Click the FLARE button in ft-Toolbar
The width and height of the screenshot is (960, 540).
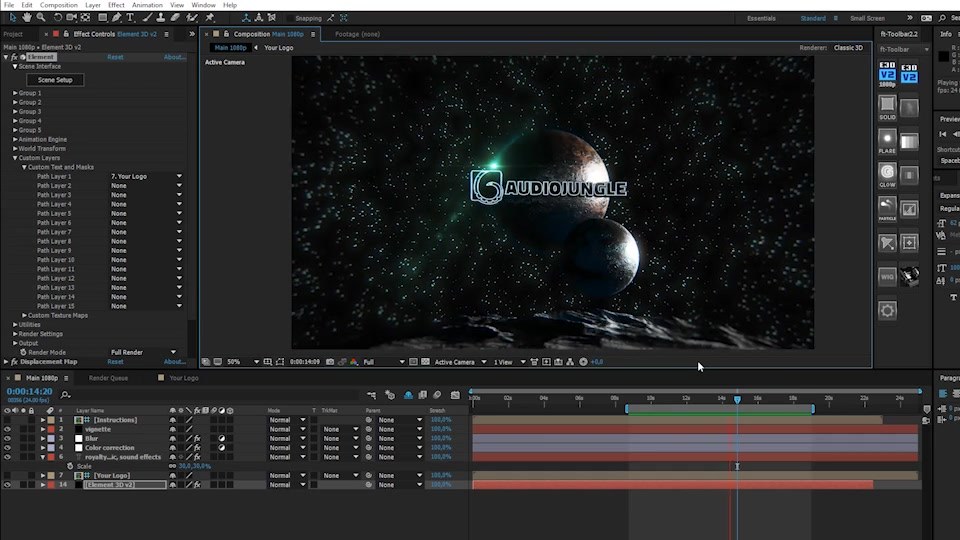pyautogui.click(x=887, y=141)
